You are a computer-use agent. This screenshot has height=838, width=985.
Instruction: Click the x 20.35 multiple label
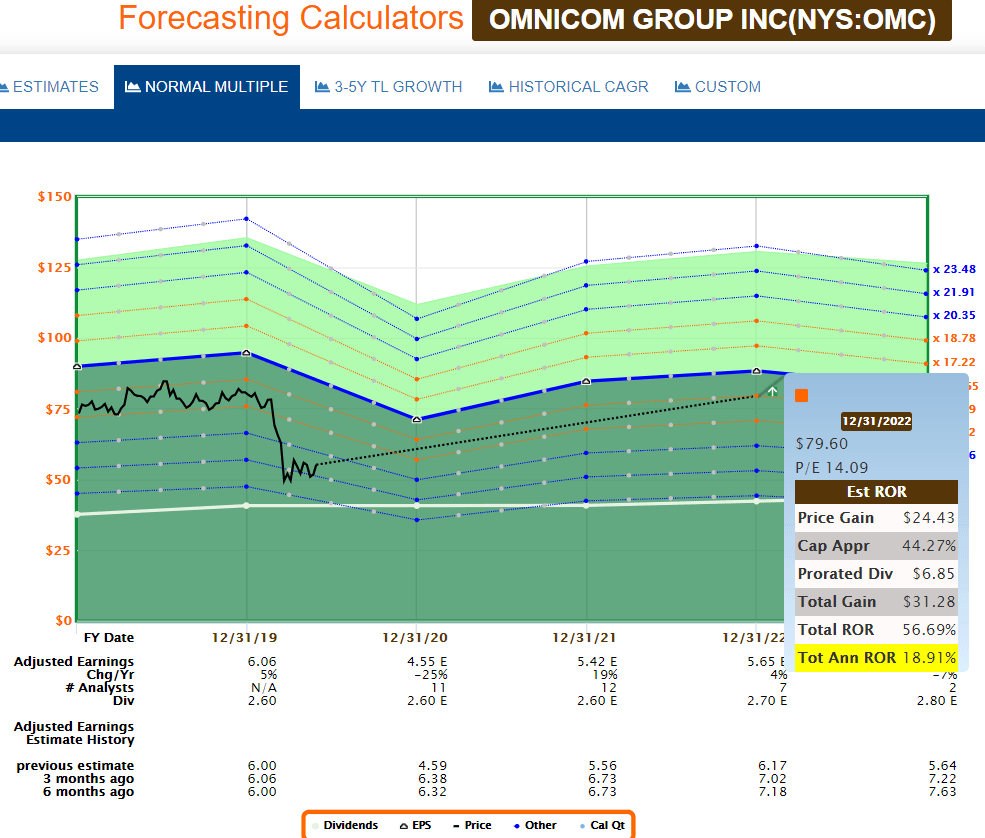[954, 315]
